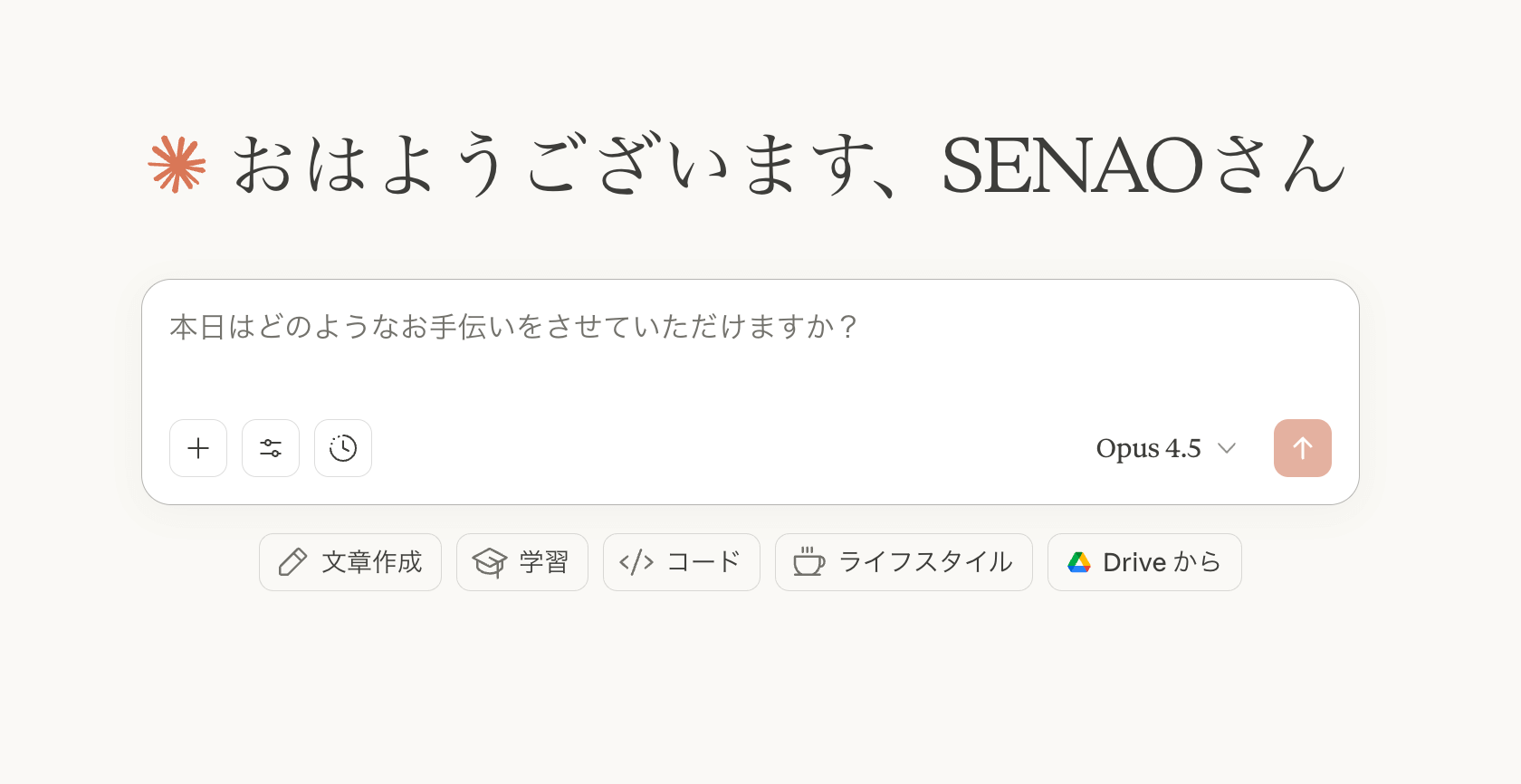Click the SENAOさん name in greeting
1521x784 pixels.
[x=1143, y=165]
